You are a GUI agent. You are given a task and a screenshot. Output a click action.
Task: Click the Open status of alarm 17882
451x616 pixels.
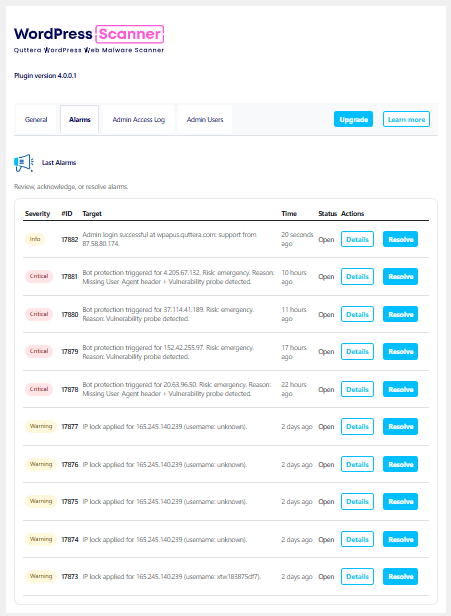(x=326, y=240)
